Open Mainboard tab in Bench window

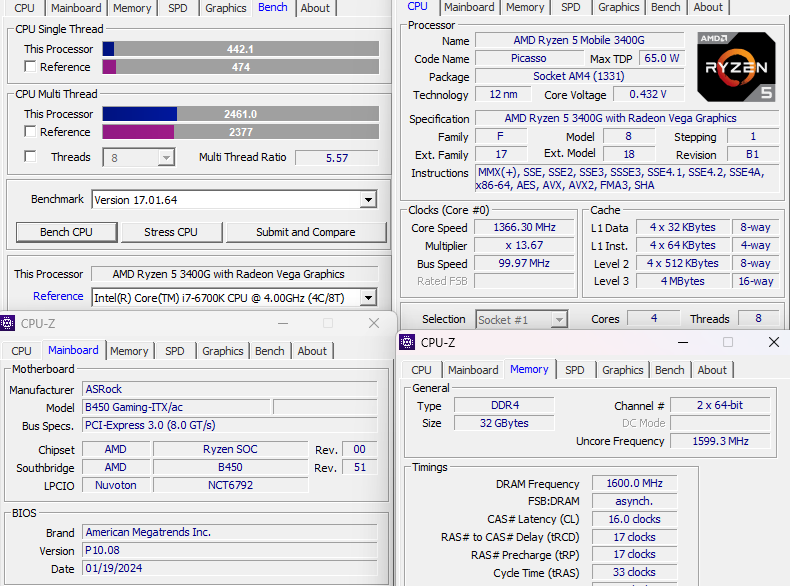point(76,8)
